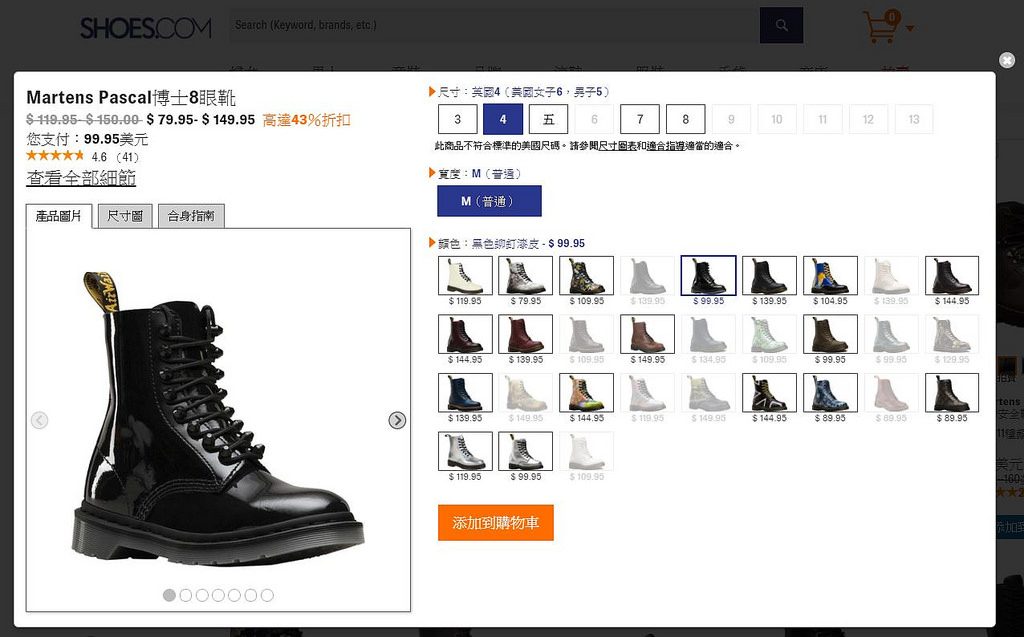Open cart dropdown arrow beside cart
1024x637 pixels.
910,28
